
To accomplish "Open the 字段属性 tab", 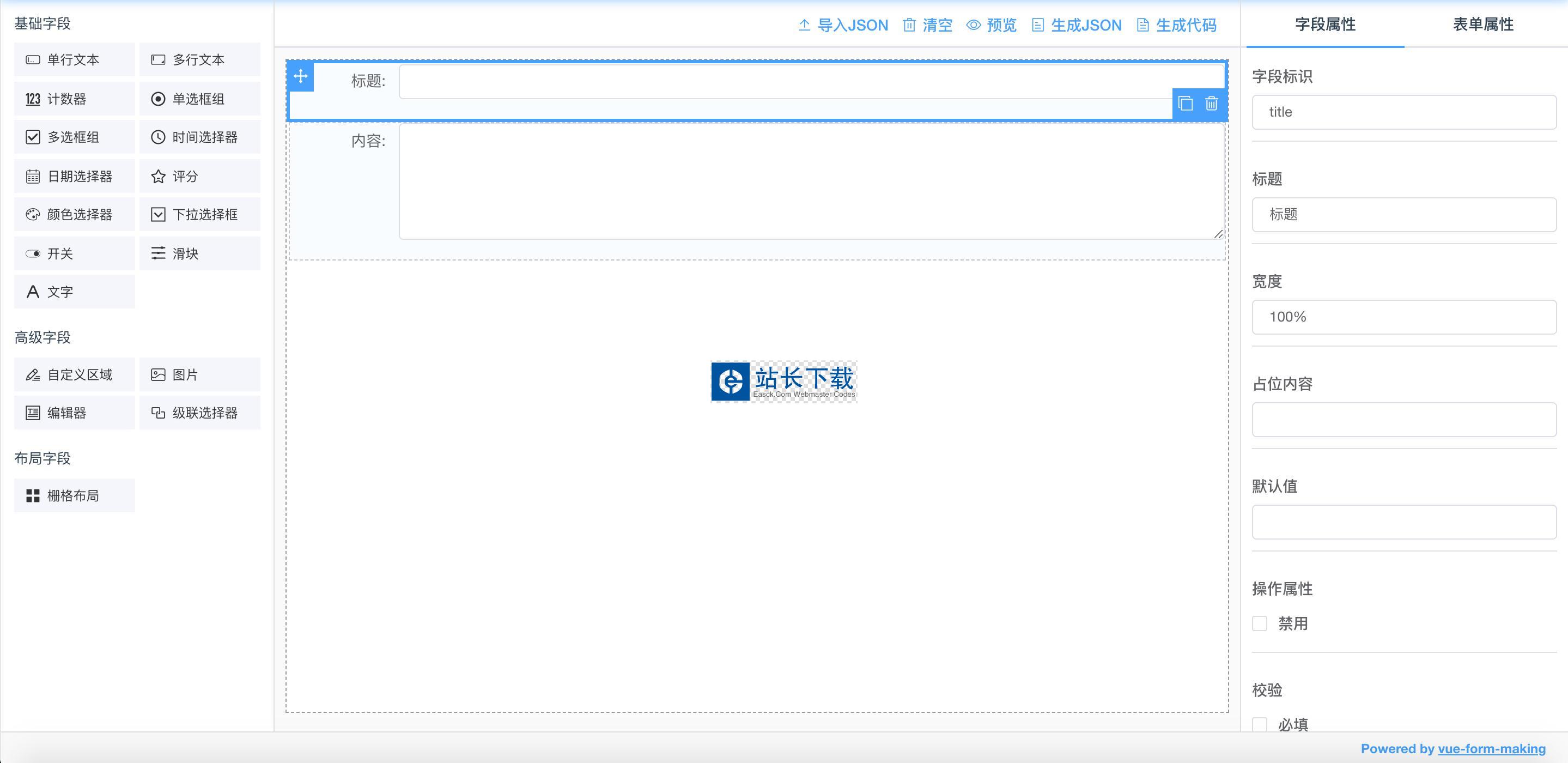I will point(1325,25).
